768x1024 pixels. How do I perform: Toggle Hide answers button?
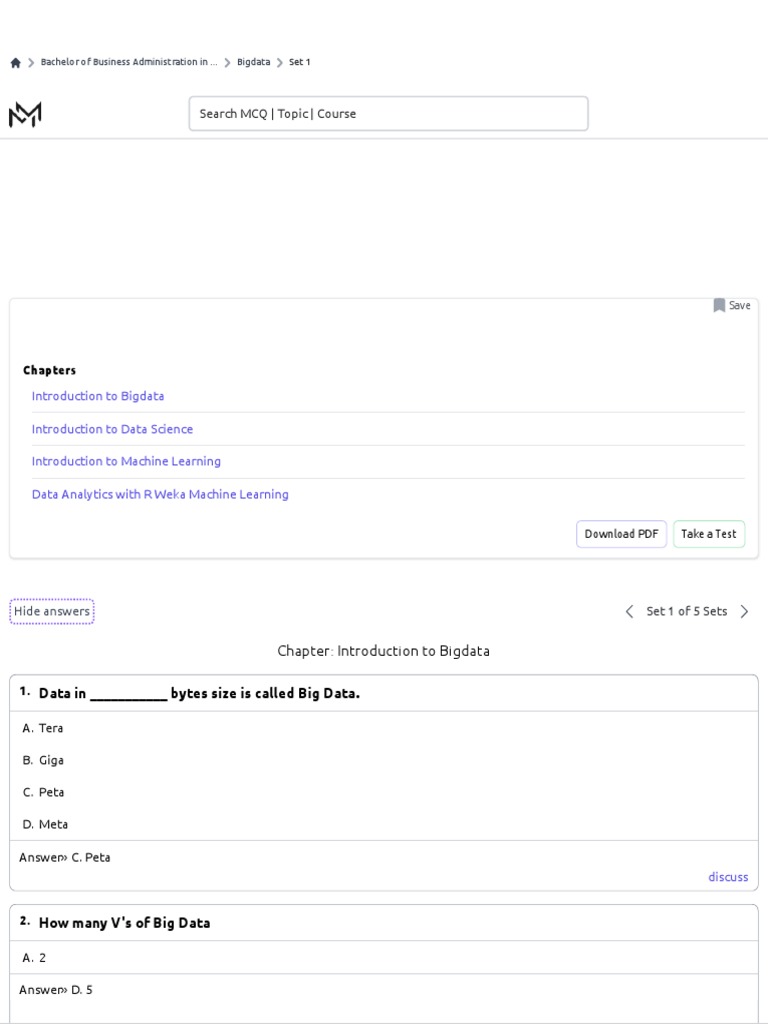(52, 611)
